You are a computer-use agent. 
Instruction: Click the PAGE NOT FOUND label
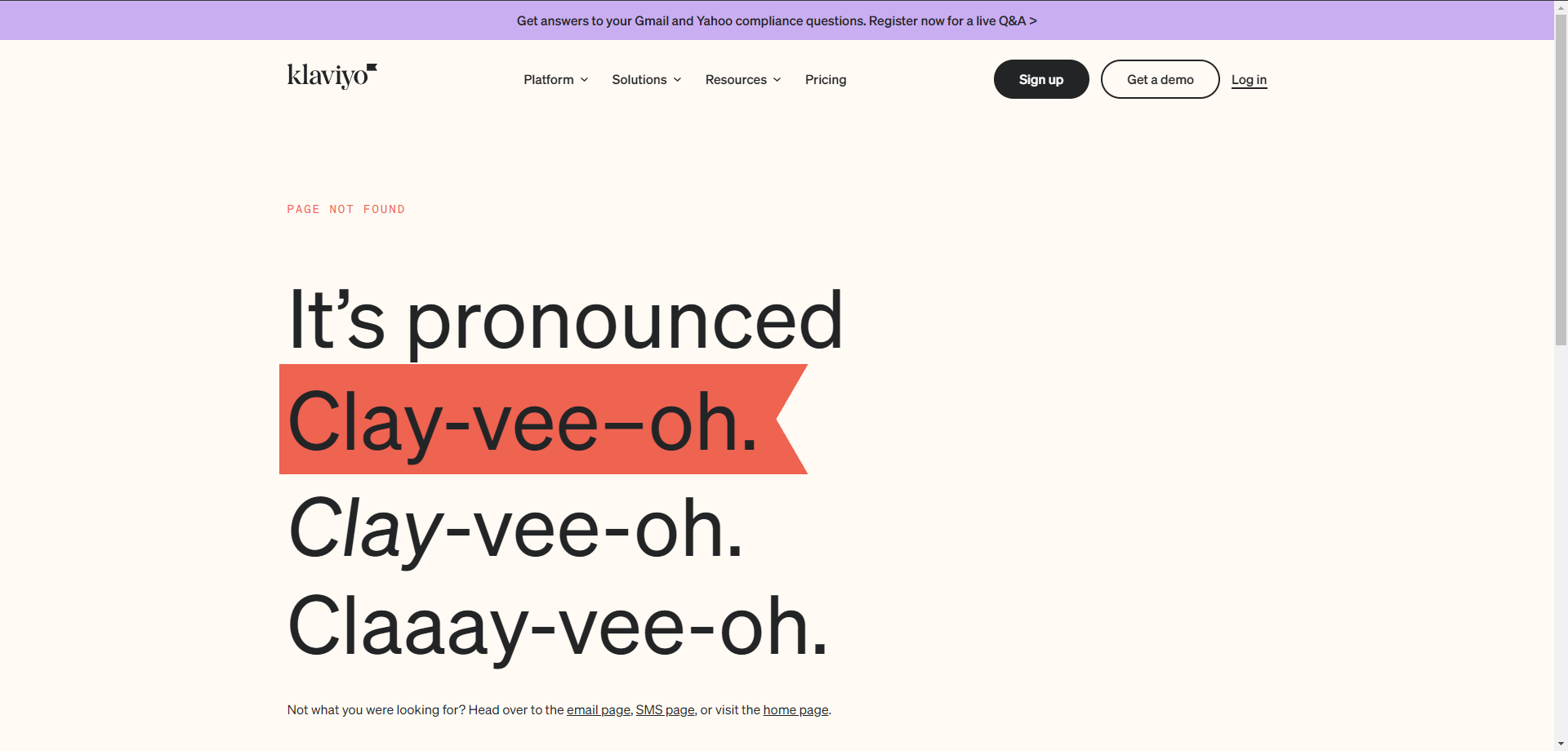(345, 210)
